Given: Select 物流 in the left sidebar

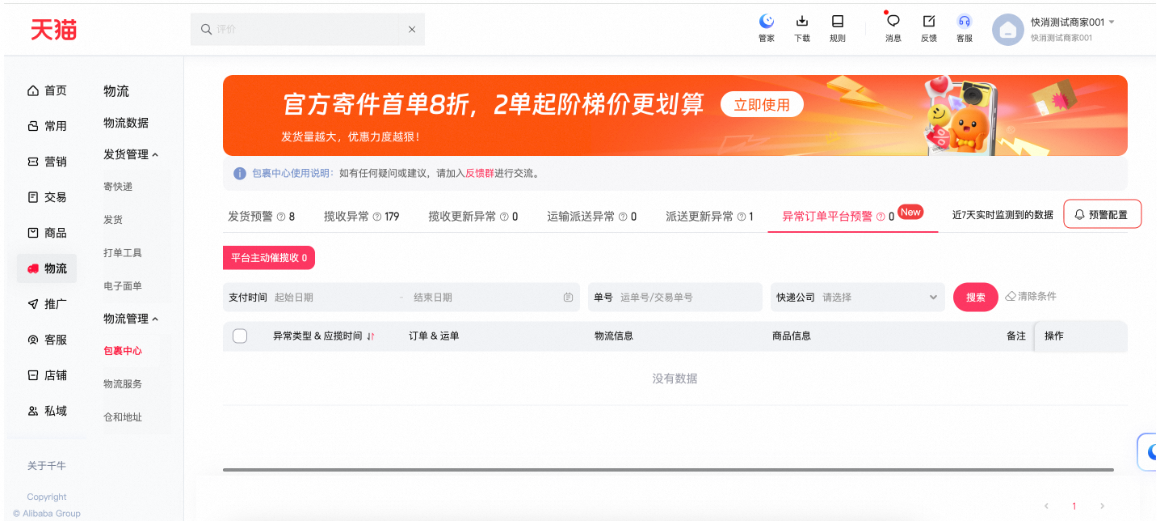Looking at the screenshot, I should pyautogui.click(x=48, y=269).
